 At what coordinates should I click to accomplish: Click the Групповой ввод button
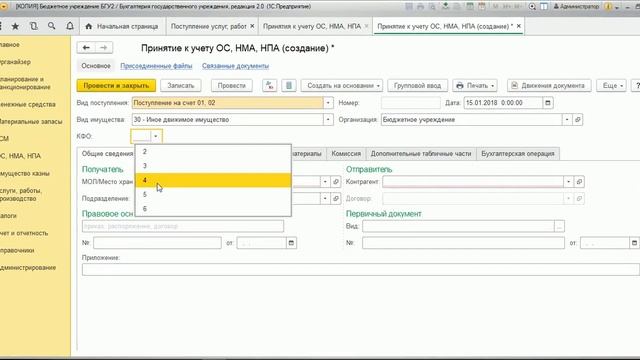(417, 85)
